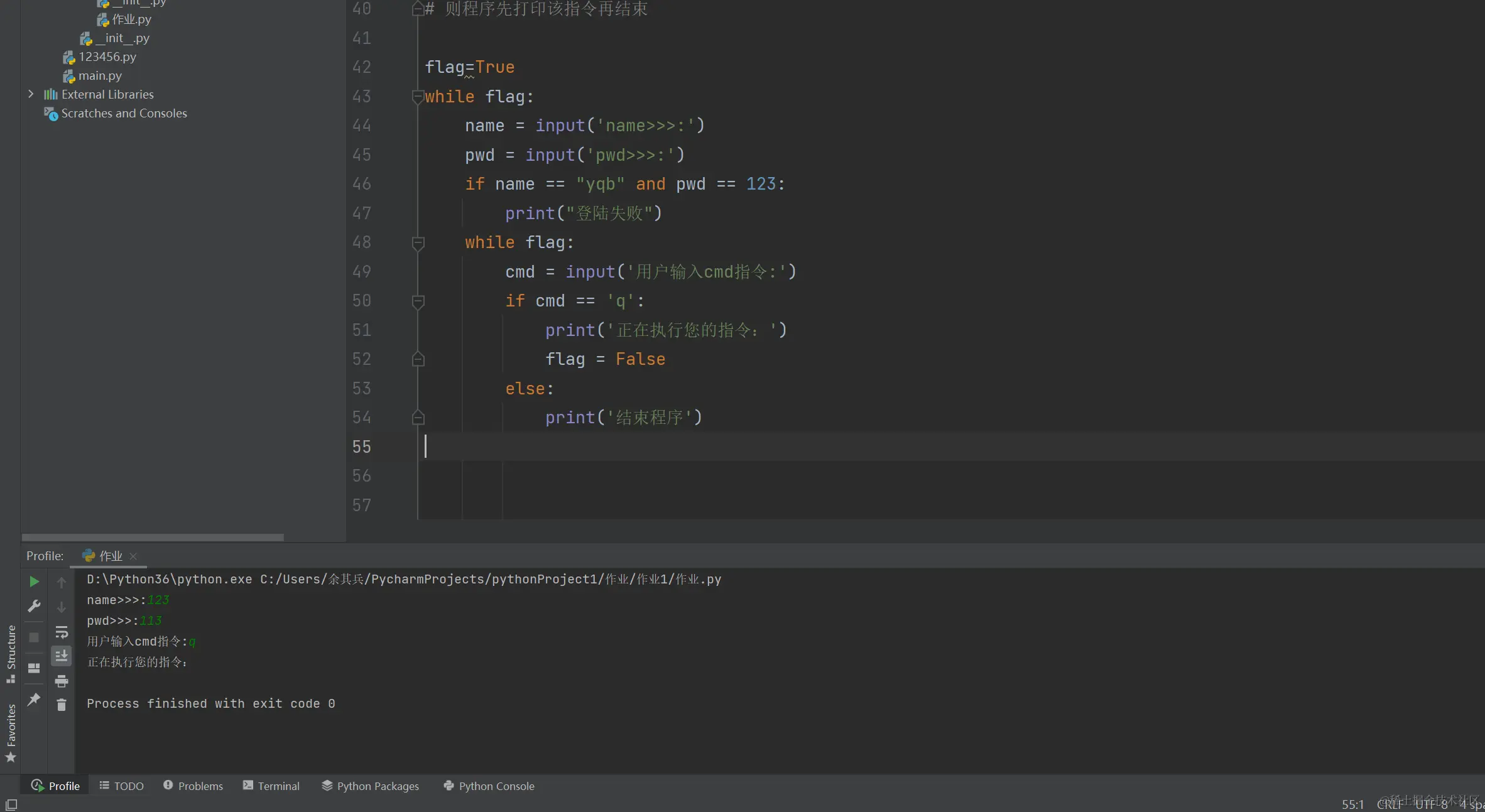1485x812 pixels.
Task: Switch to the Python Console tab
Action: click(x=489, y=786)
